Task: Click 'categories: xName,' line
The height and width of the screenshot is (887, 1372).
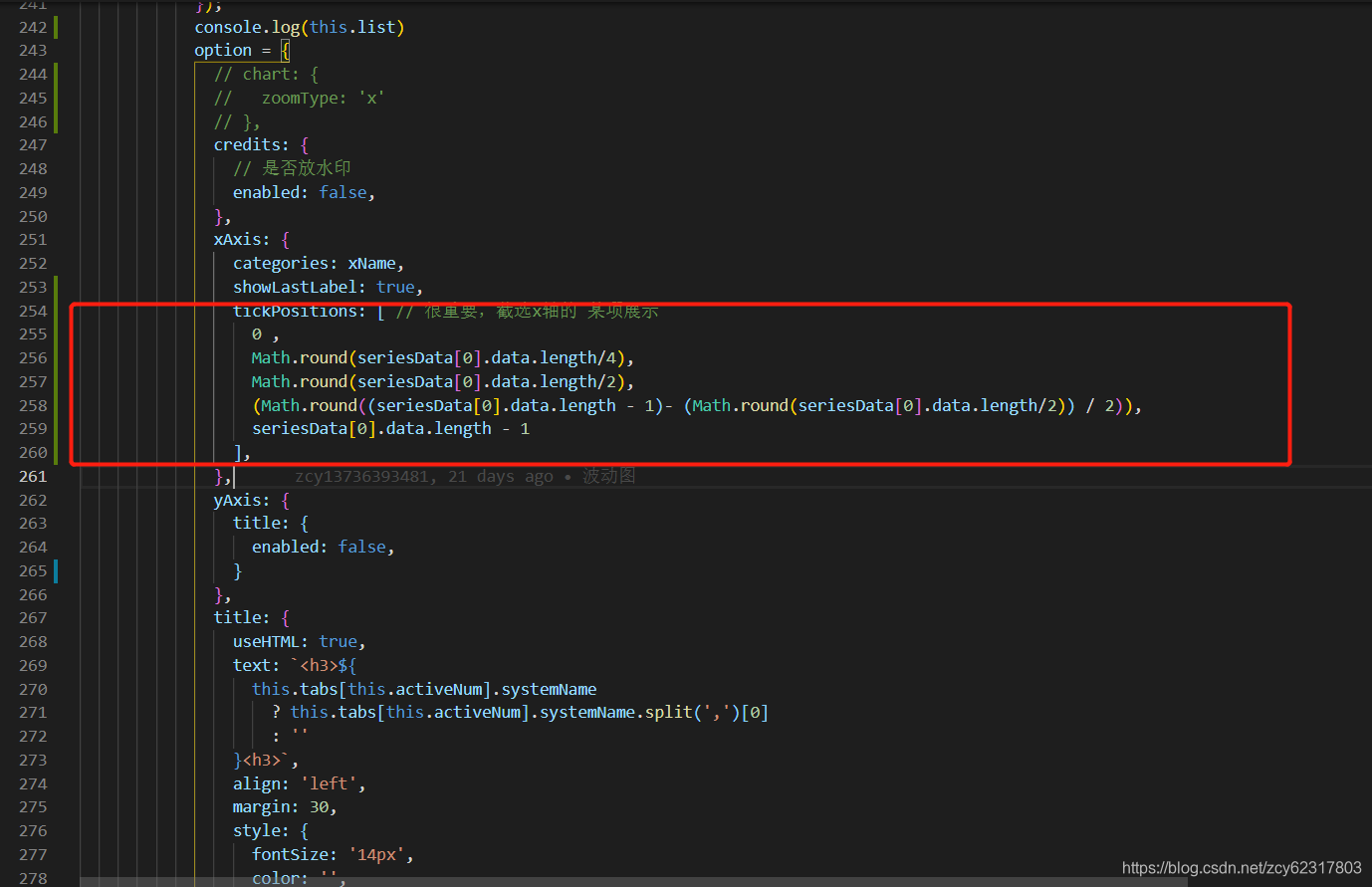Action: [x=319, y=263]
